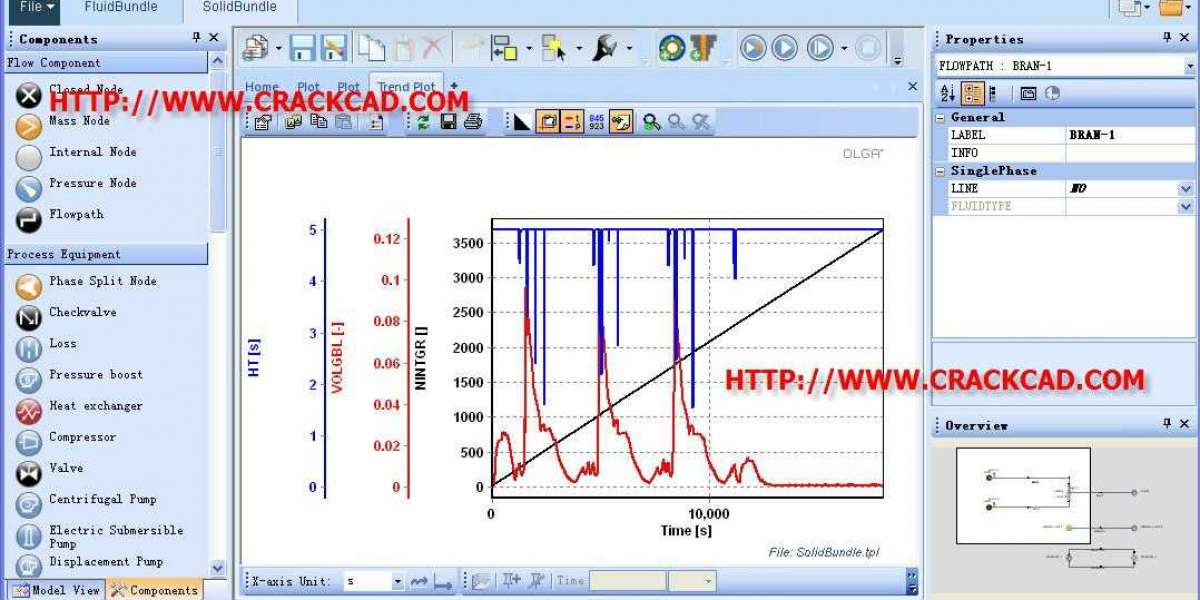This screenshot has height=600, width=1200.
Task: Select the Loss equipment icon
Action: point(30,349)
